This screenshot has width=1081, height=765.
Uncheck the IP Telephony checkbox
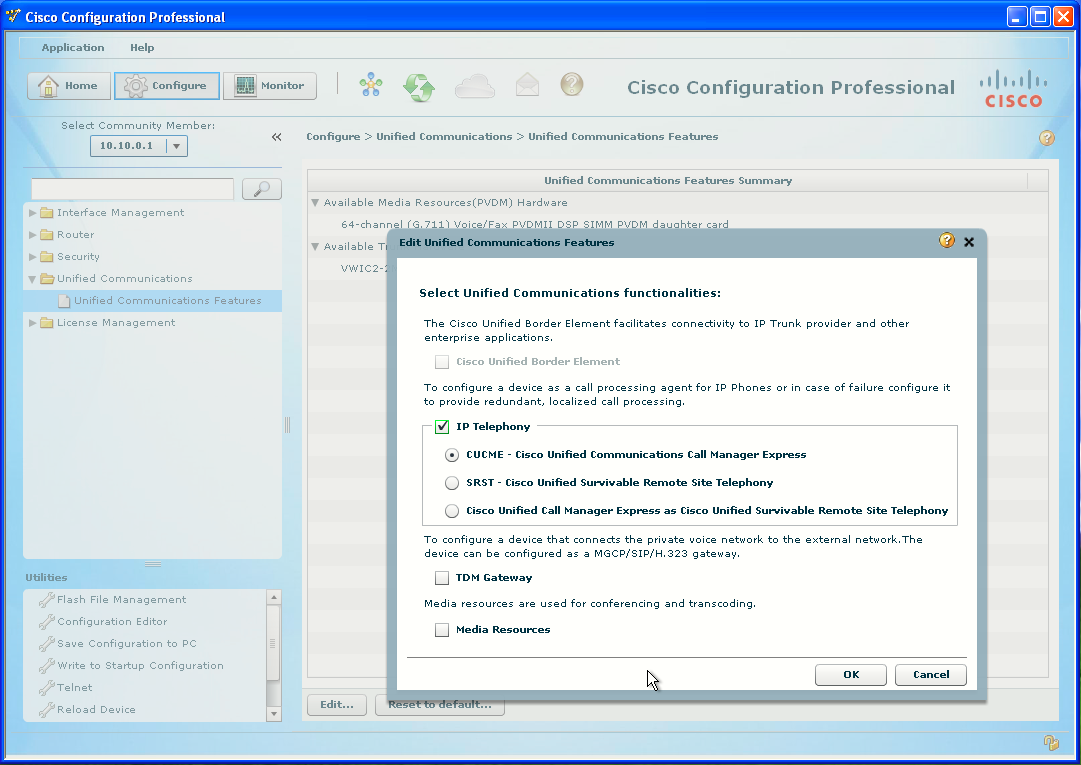442,427
